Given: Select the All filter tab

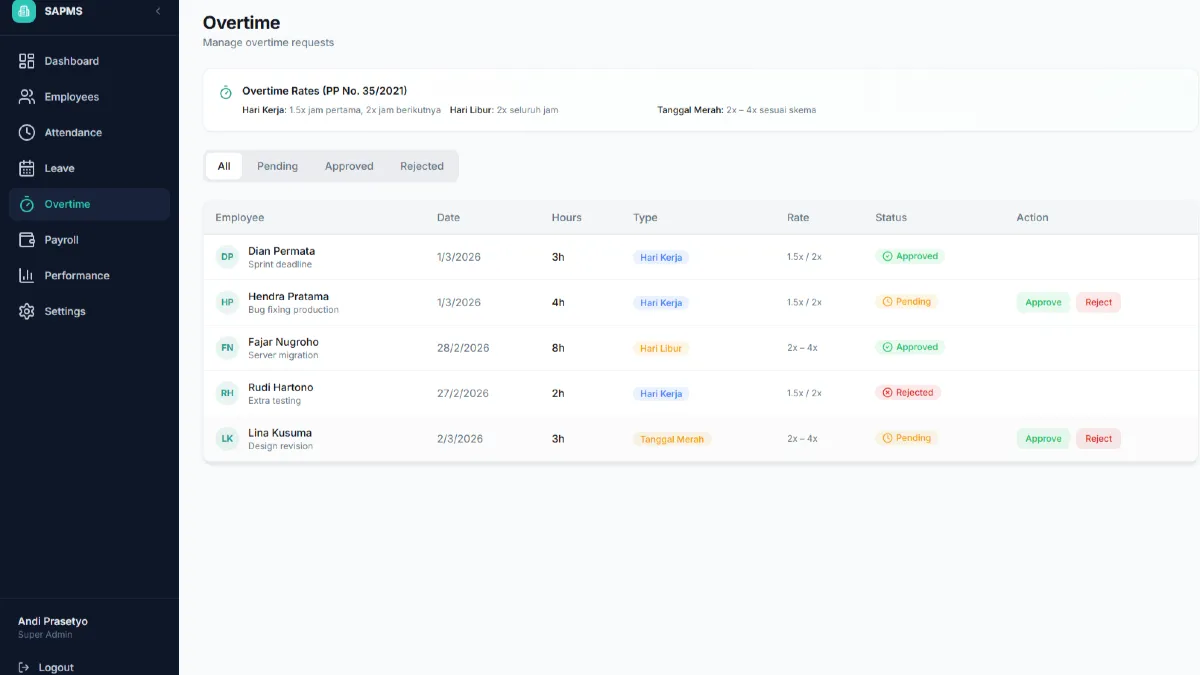Looking at the screenshot, I should [x=224, y=166].
